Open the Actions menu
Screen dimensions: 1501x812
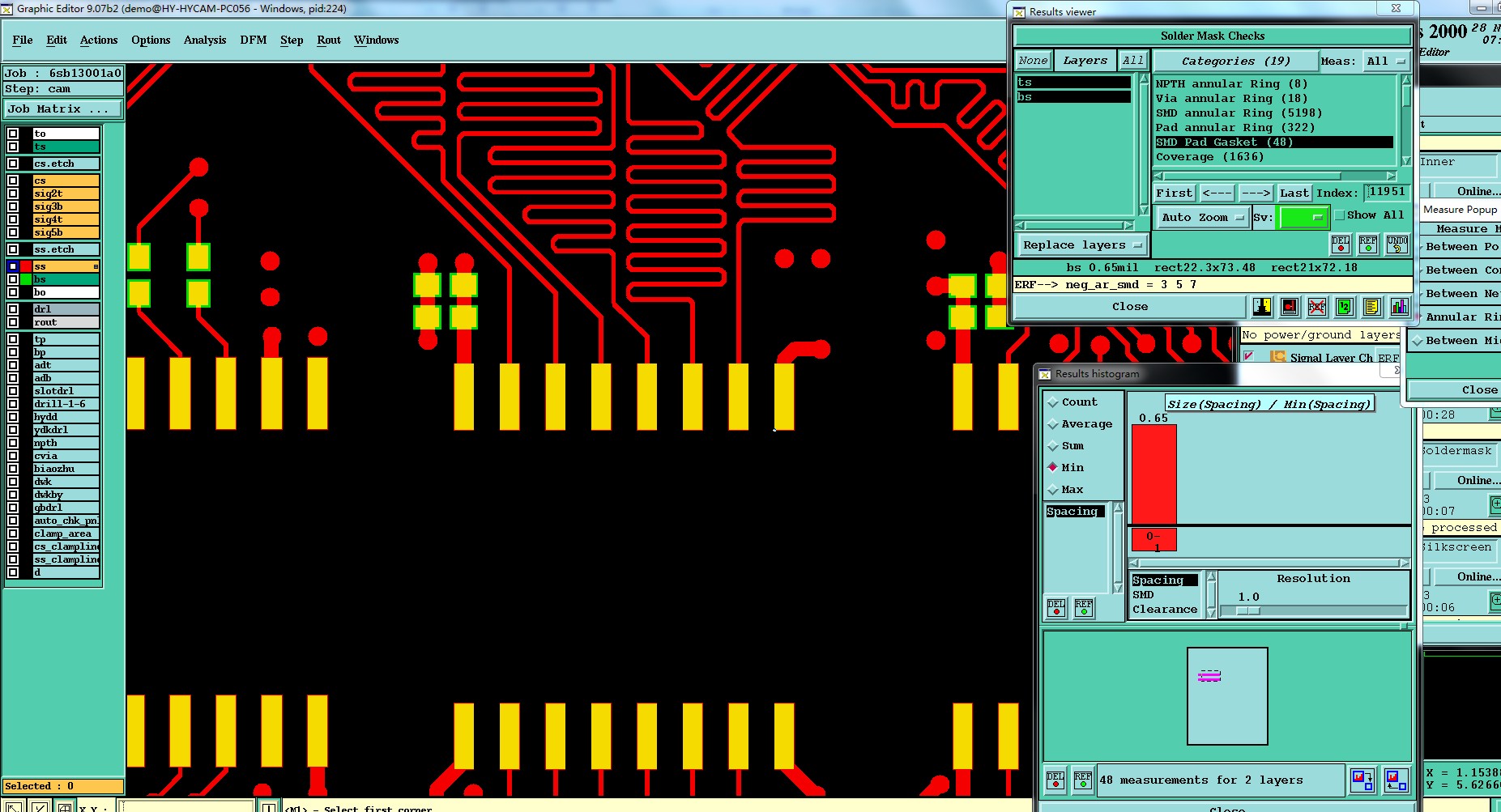tap(99, 40)
